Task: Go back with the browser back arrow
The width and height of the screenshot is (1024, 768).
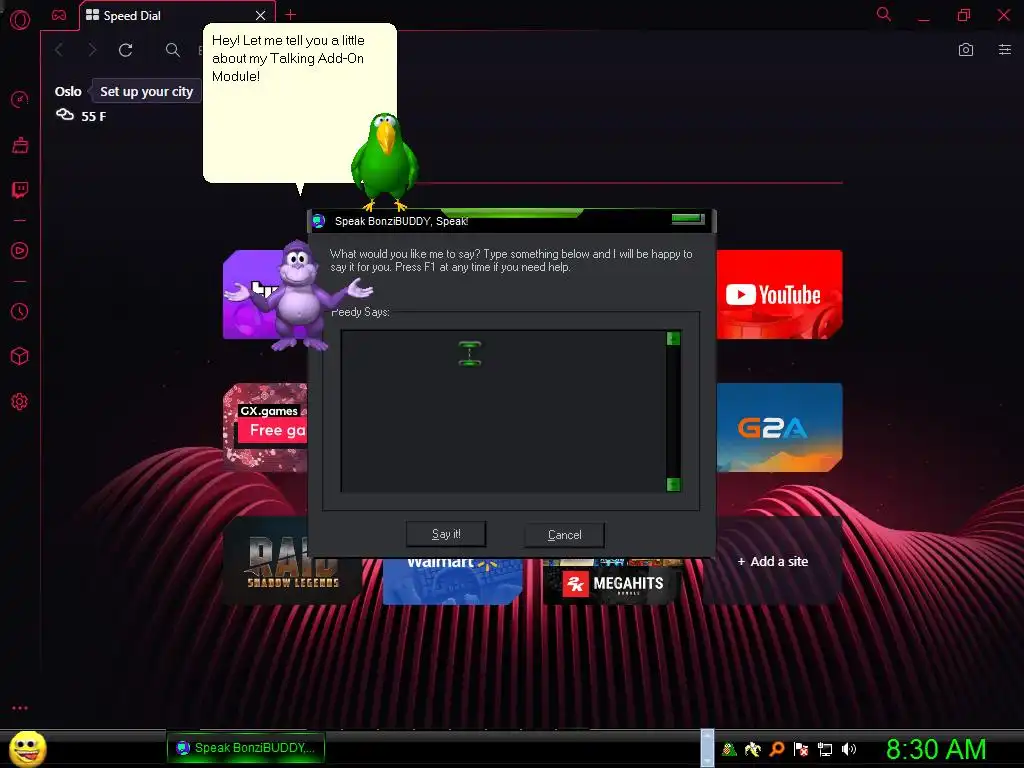Action: (x=59, y=50)
